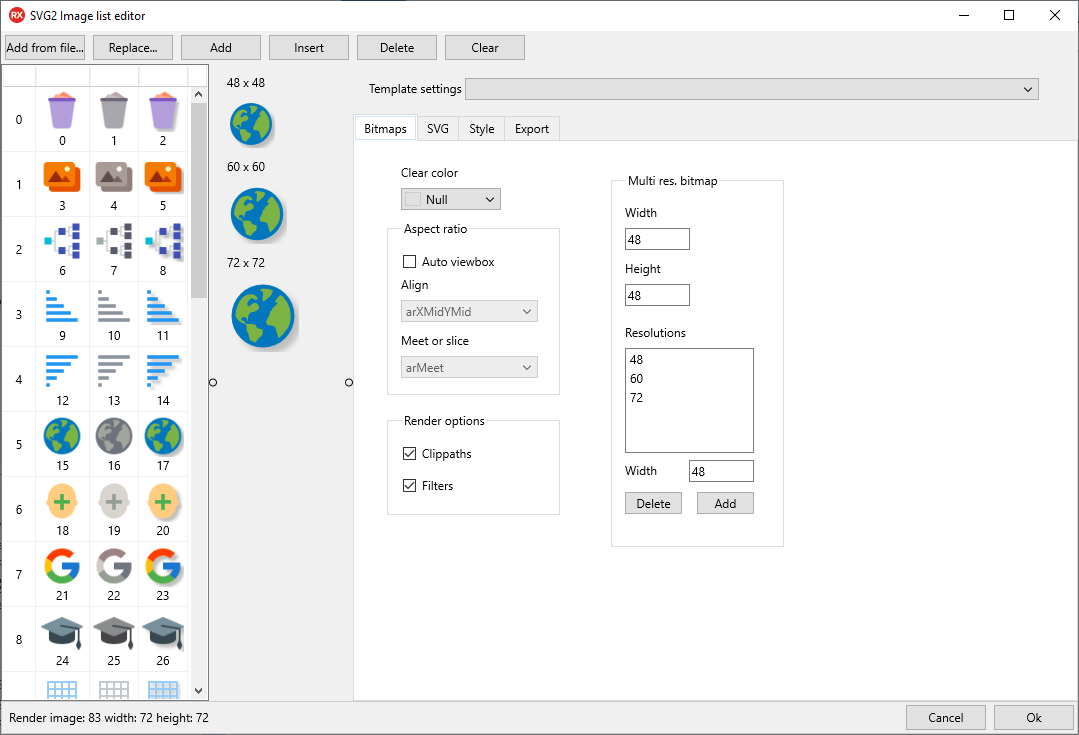Enable the Auto viewbox checkbox
This screenshot has height=735, width=1079.
point(409,262)
